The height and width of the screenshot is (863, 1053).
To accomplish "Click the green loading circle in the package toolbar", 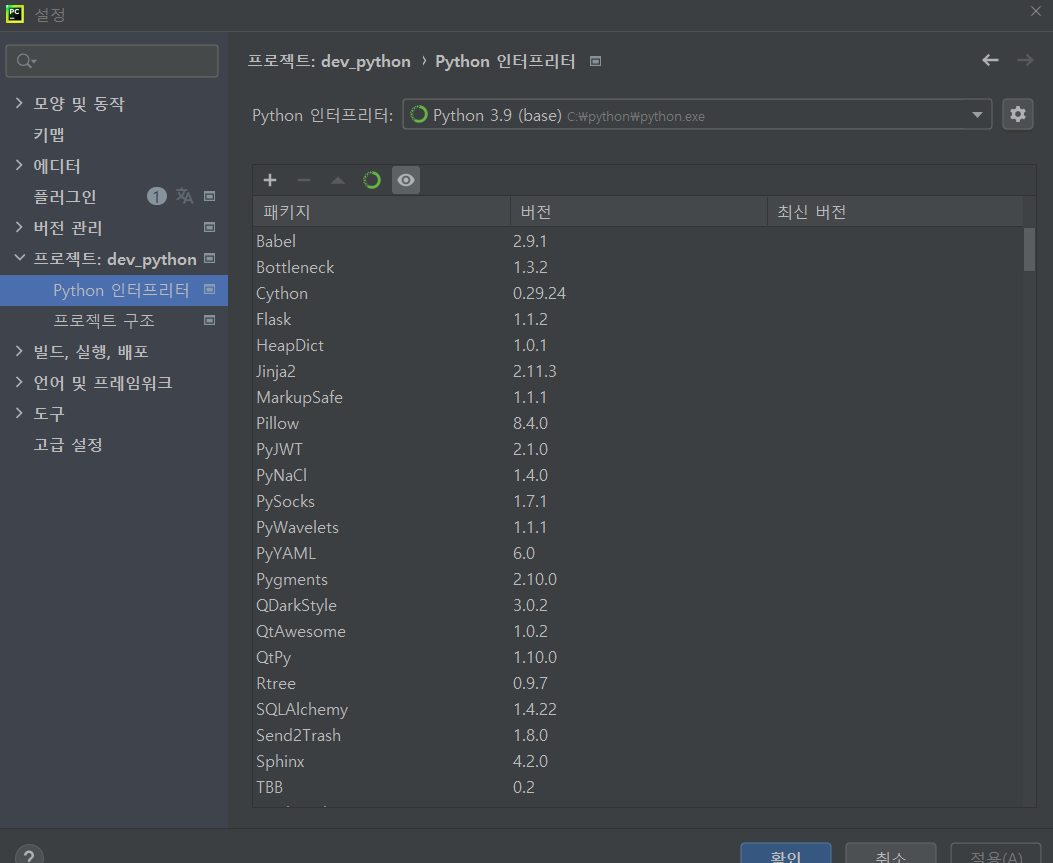I will click(371, 180).
